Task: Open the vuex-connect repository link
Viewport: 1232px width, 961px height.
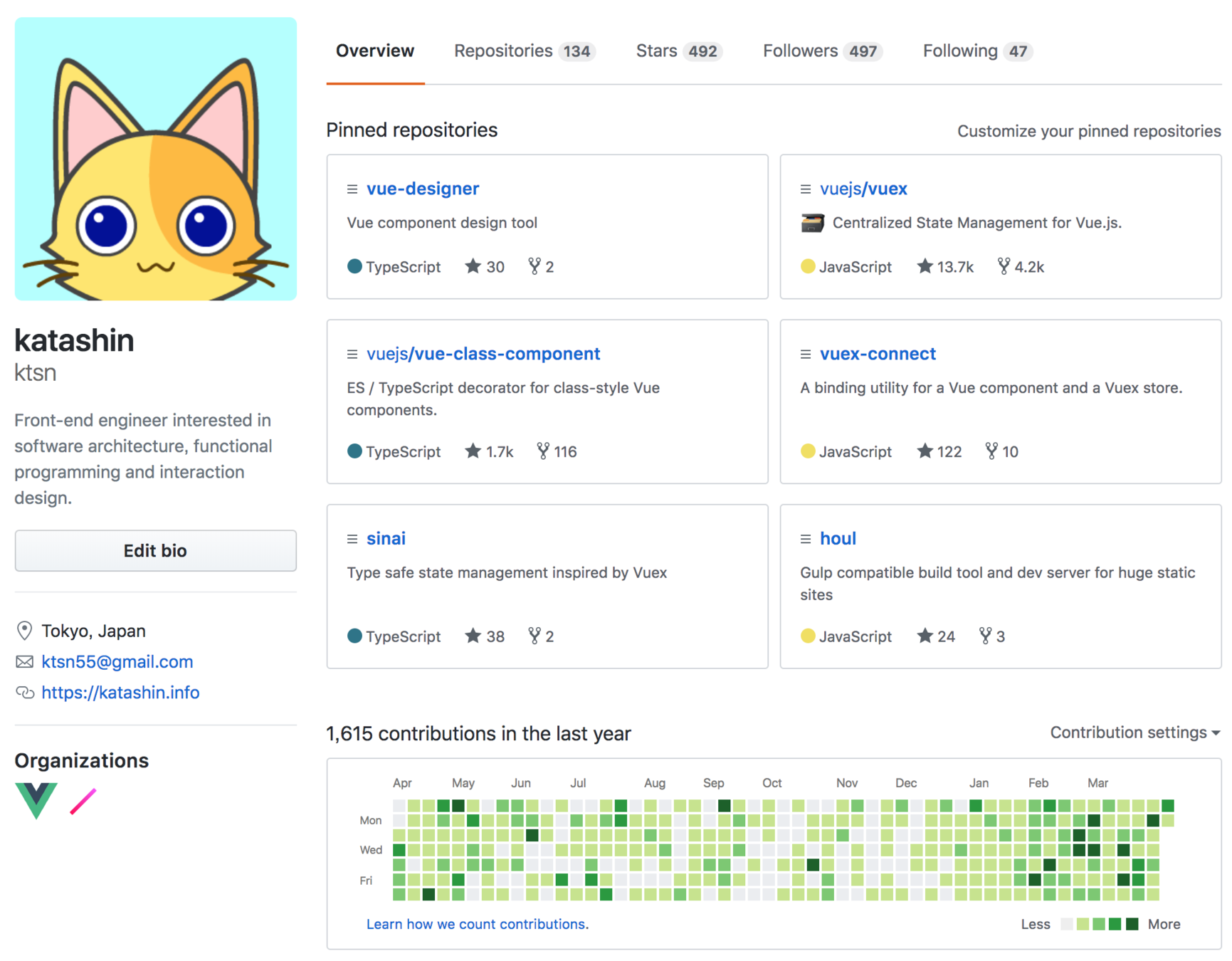Action: (878, 354)
